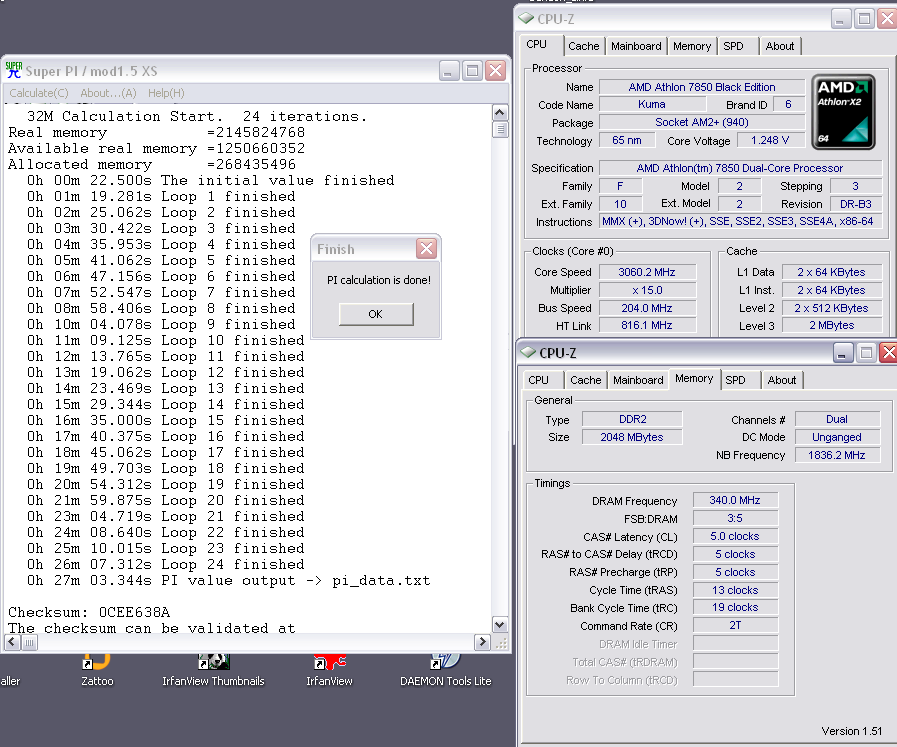Click the Super PI vertical scrollbar down arrow
The width and height of the screenshot is (897, 747).
pos(500,625)
